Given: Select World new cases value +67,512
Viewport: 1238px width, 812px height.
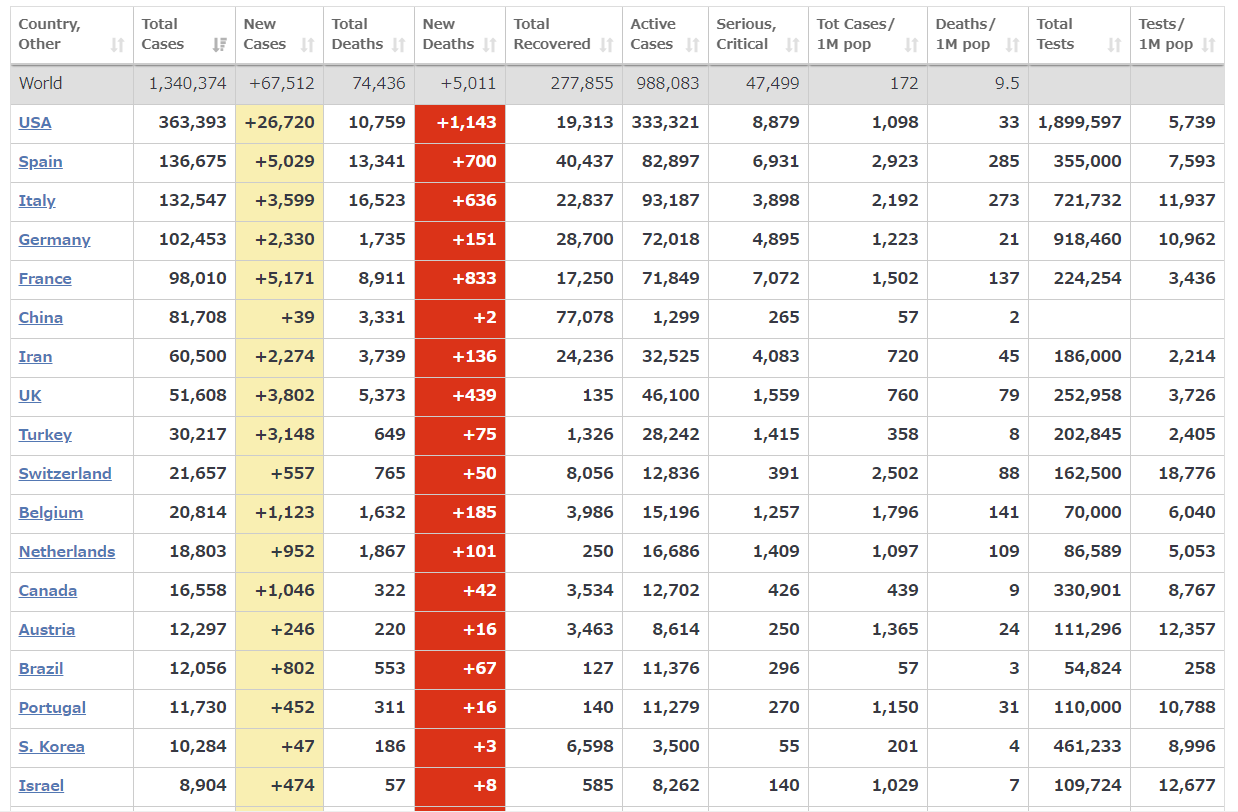Looking at the screenshot, I should click(x=281, y=84).
